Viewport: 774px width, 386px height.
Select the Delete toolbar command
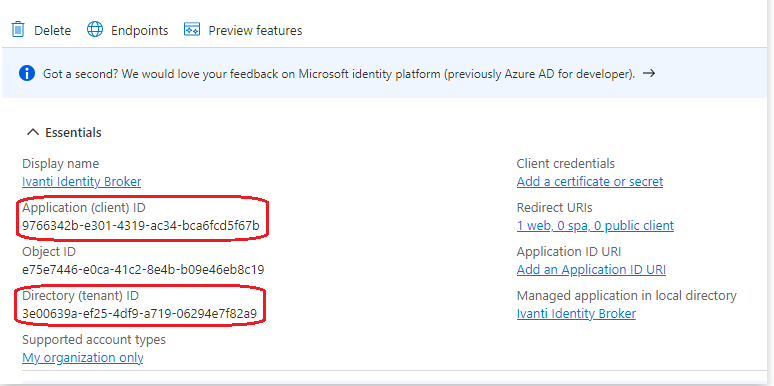(x=41, y=30)
